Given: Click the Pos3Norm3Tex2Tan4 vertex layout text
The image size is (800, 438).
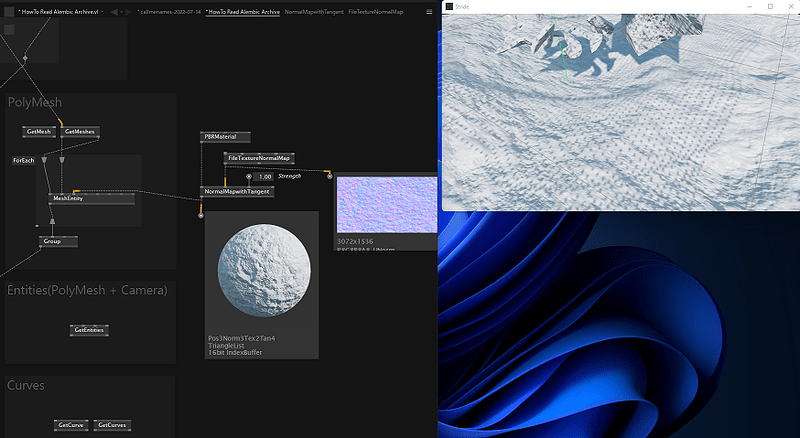Looking at the screenshot, I should 242,338.
